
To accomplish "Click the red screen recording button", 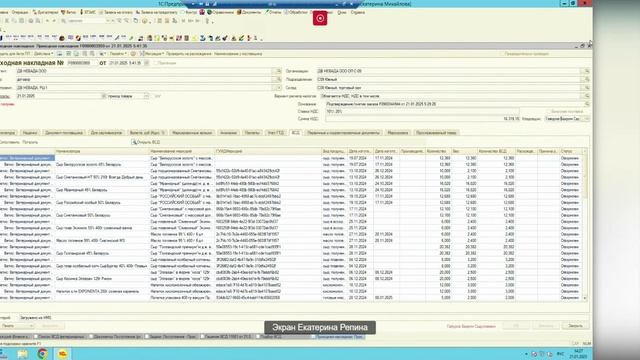I will (320, 18).
